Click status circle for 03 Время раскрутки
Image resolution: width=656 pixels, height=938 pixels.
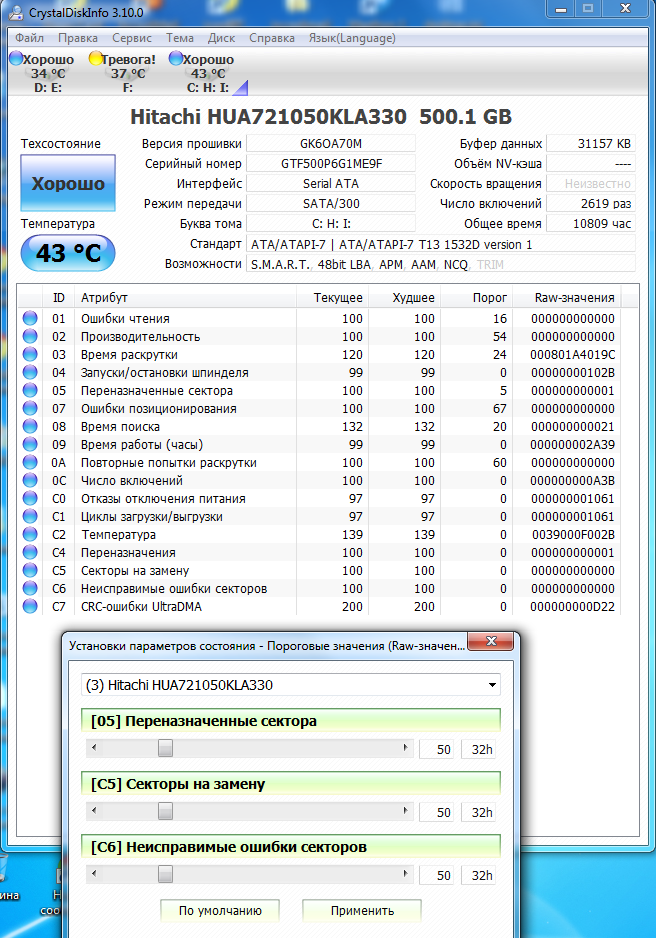tap(30, 354)
